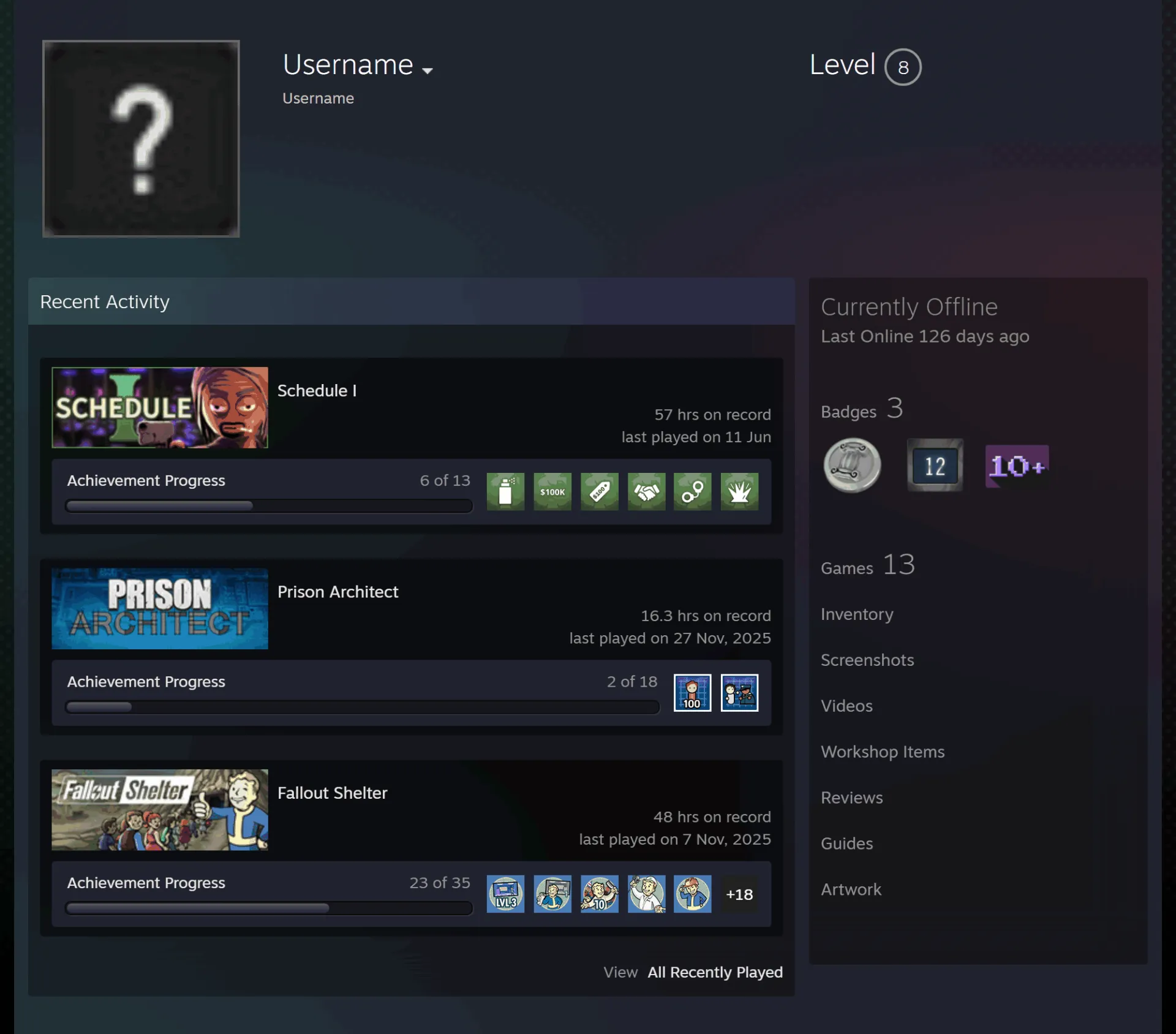Show the +18 more Fallout achievements
Viewport: 1176px width, 1034px height.
click(739, 894)
